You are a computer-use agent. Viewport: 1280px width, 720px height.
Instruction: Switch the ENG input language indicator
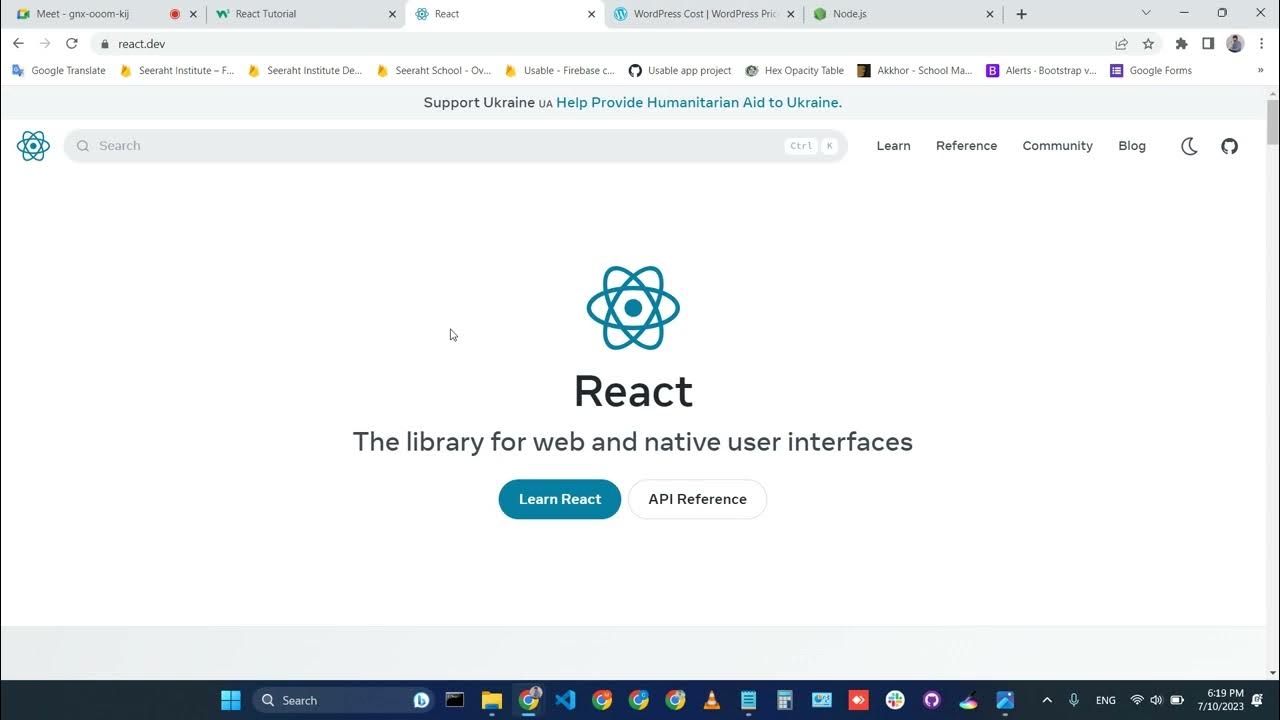pyautogui.click(x=1106, y=700)
